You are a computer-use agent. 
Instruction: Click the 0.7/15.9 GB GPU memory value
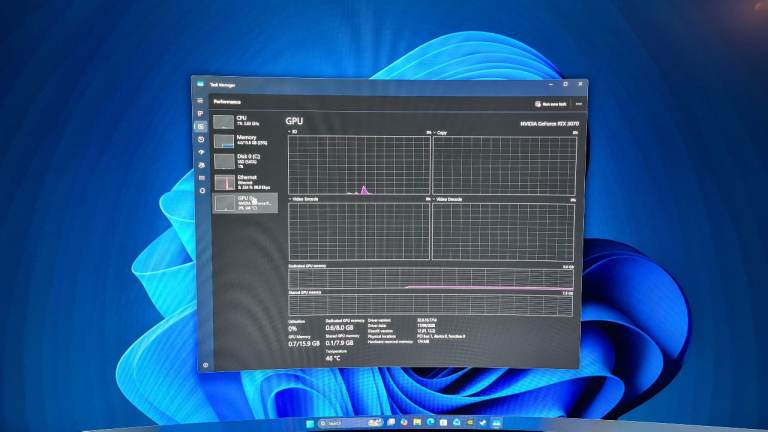click(304, 344)
